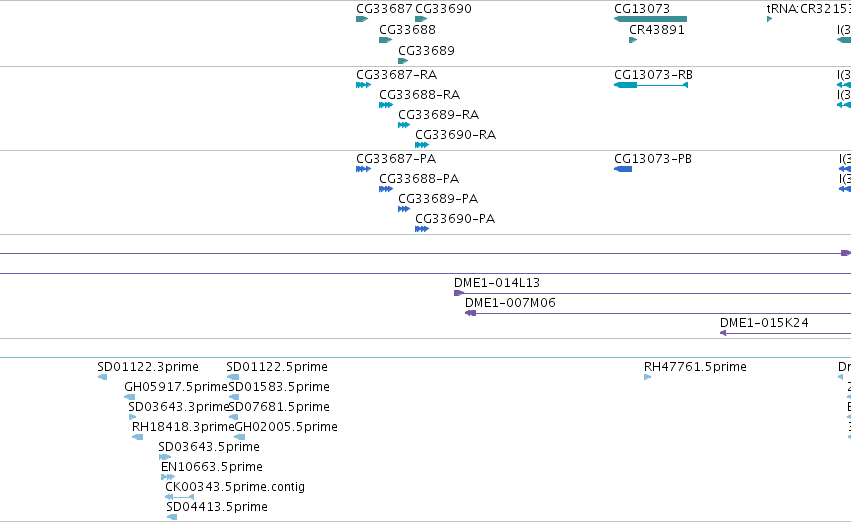Select the SD01122.3prime EST
This screenshot has height=522, width=851.
coord(103,377)
